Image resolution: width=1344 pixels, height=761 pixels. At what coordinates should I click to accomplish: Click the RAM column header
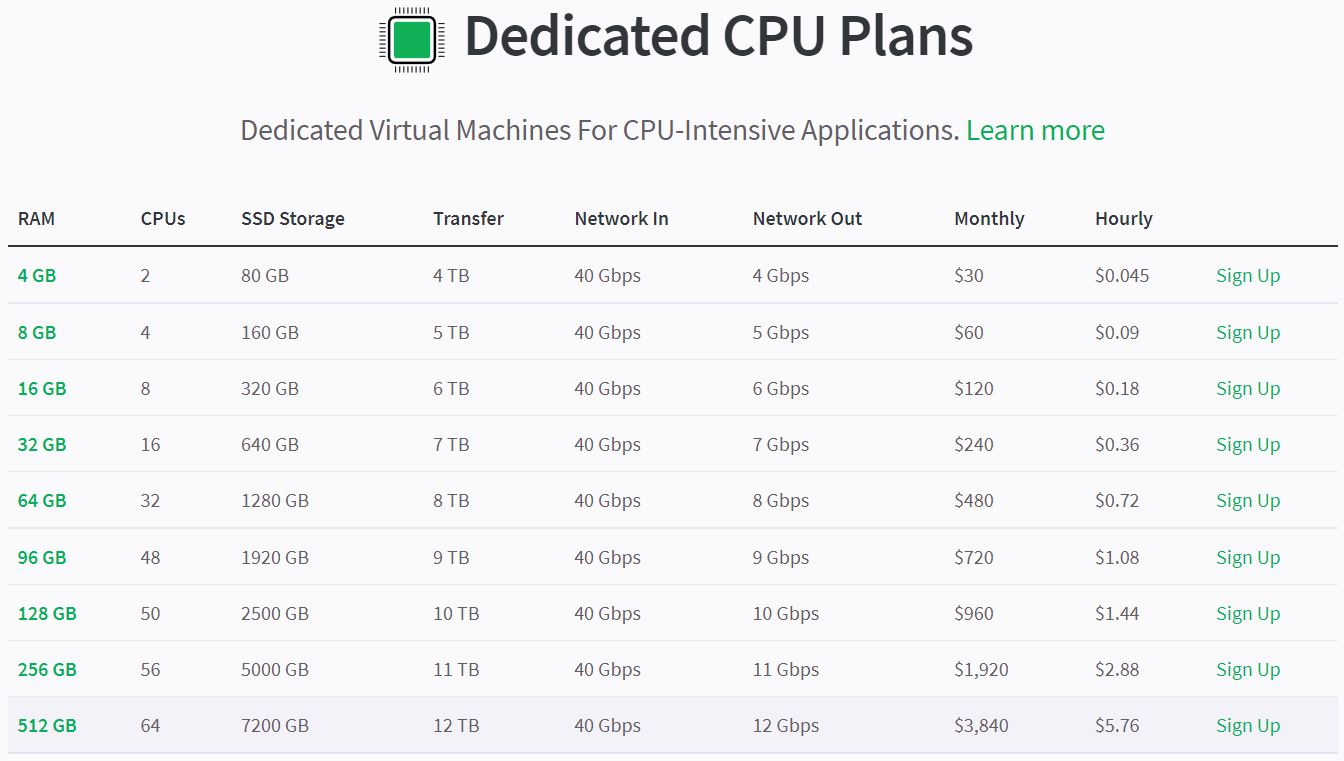(36, 218)
